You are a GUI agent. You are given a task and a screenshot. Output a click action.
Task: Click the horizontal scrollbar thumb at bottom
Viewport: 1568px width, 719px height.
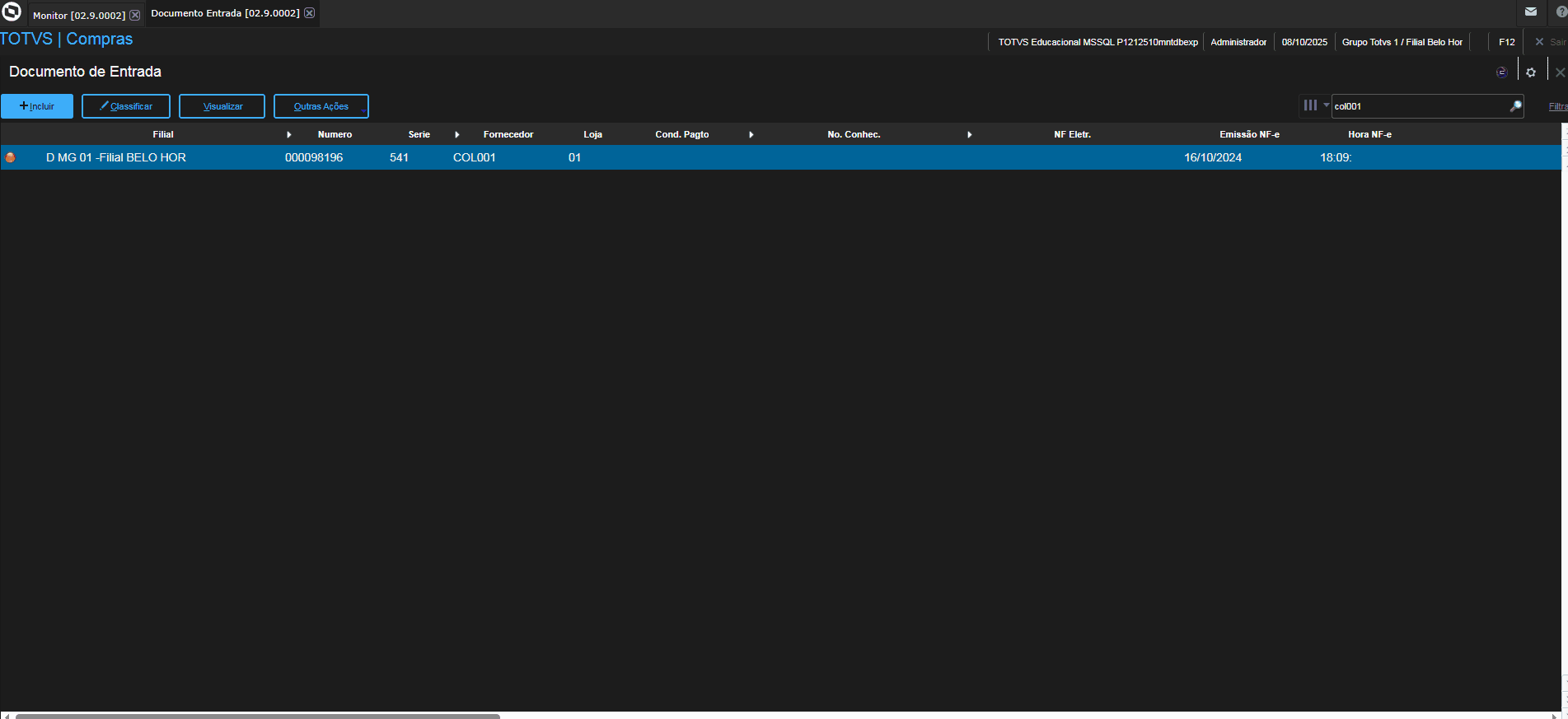tap(258, 716)
